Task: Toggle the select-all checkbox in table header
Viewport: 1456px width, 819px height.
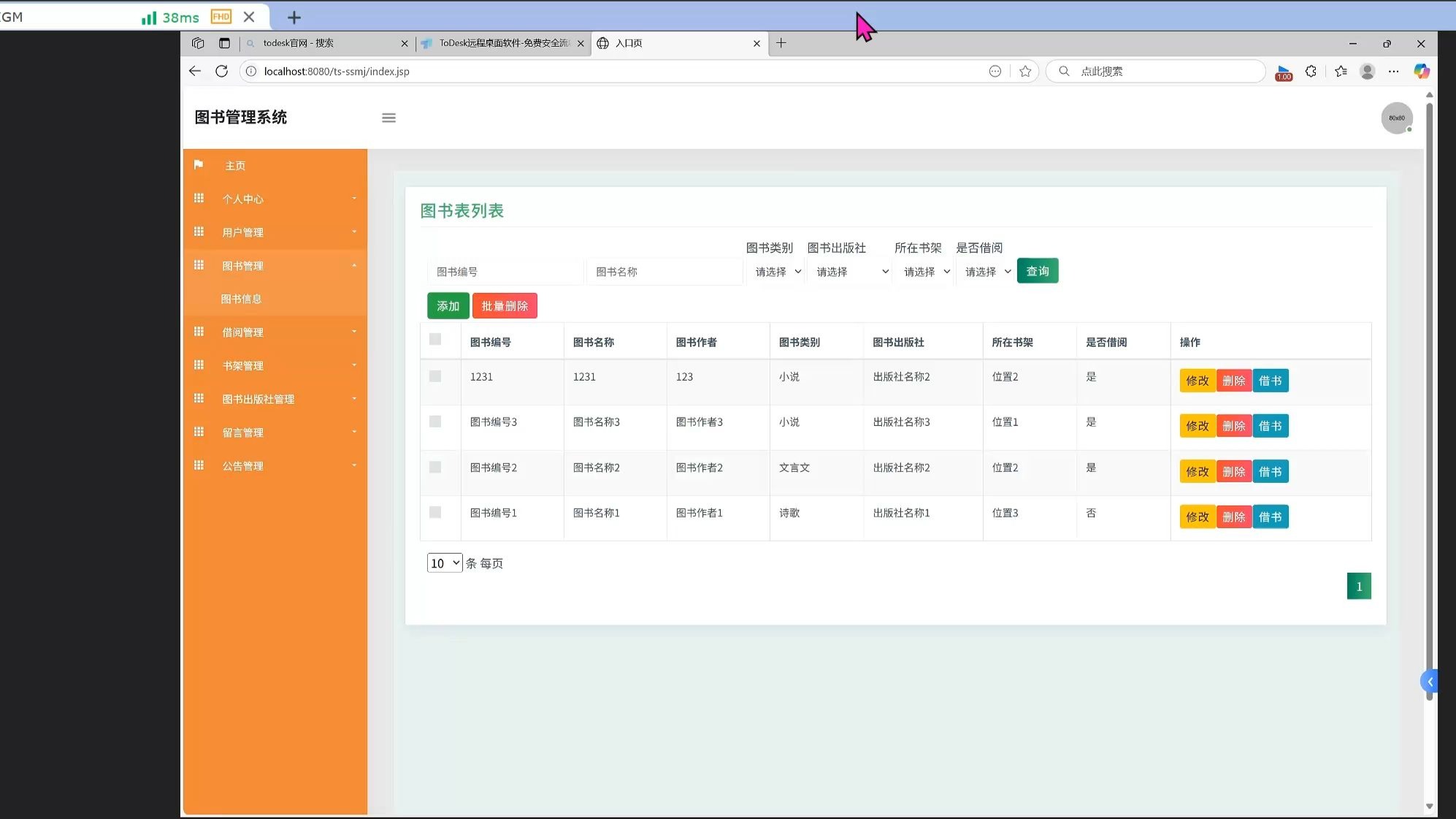Action: tap(435, 339)
